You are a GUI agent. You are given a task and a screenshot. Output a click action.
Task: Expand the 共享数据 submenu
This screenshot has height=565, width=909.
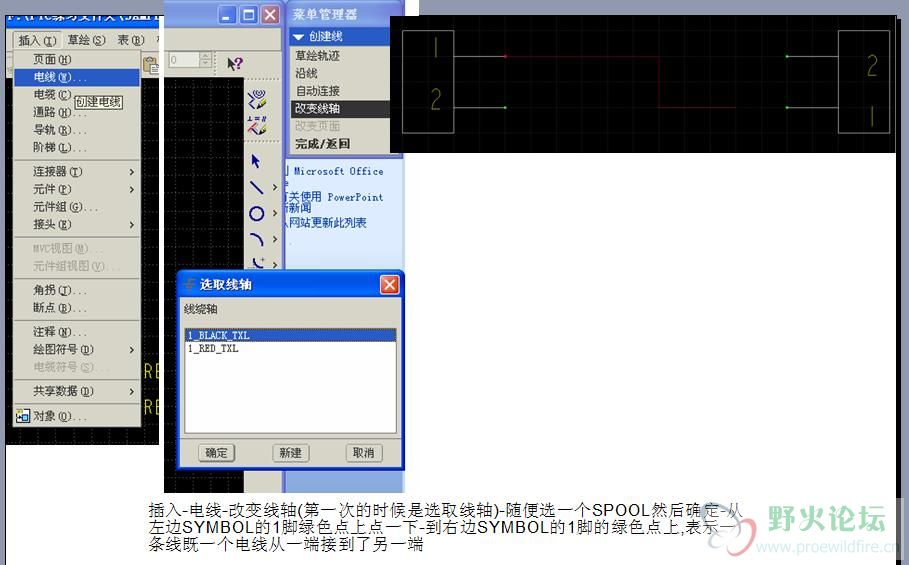pyautogui.click(x=77, y=391)
